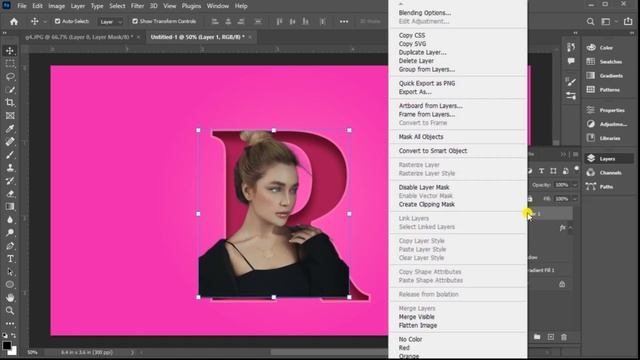Create a new group folder icon

click(537, 337)
